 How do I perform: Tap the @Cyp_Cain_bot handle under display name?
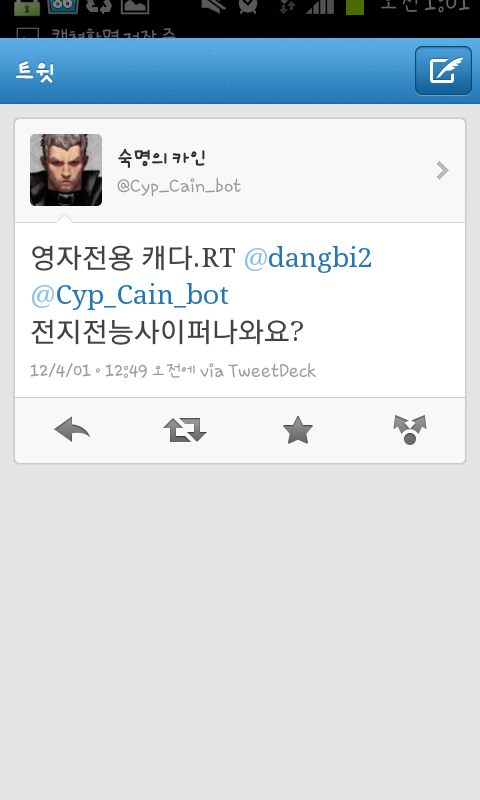click(179, 186)
